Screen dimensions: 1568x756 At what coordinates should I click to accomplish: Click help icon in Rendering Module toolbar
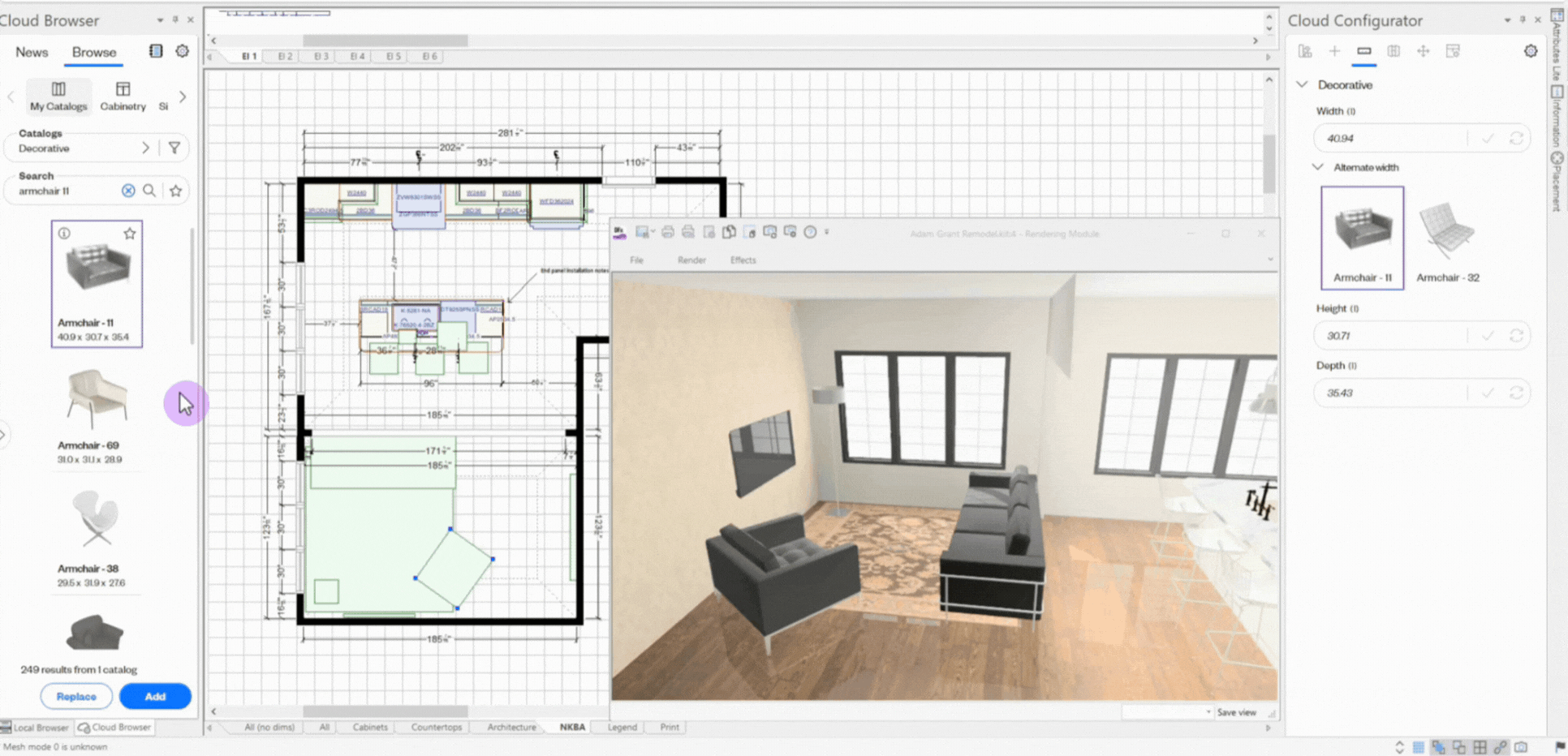(x=810, y=233)
